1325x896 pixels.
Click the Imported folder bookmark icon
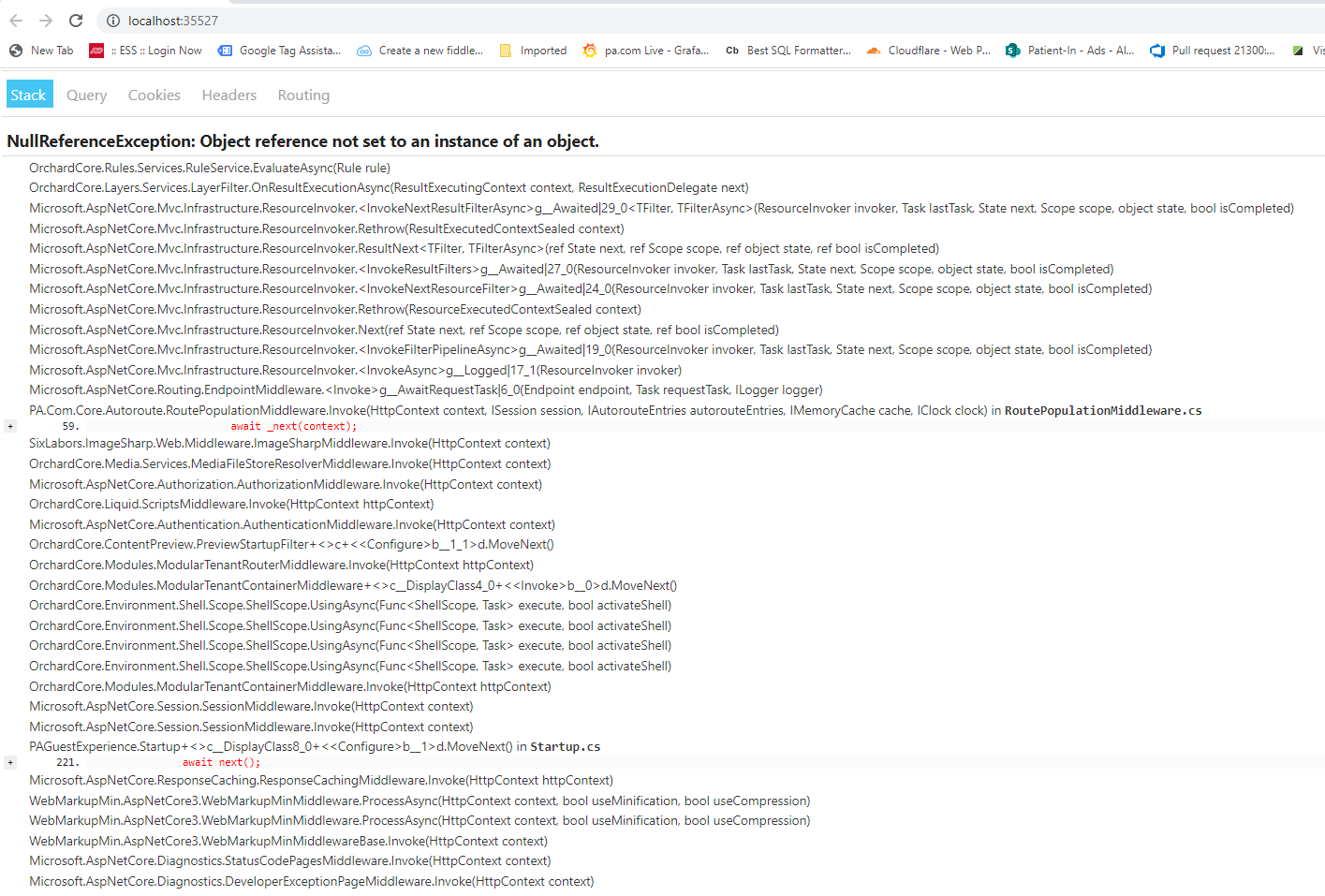point(506,51)
